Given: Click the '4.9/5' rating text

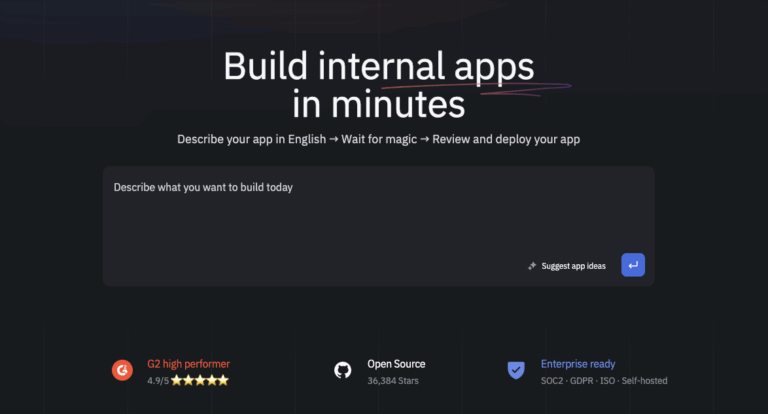Looking at the screenshot, I should 158,381.
